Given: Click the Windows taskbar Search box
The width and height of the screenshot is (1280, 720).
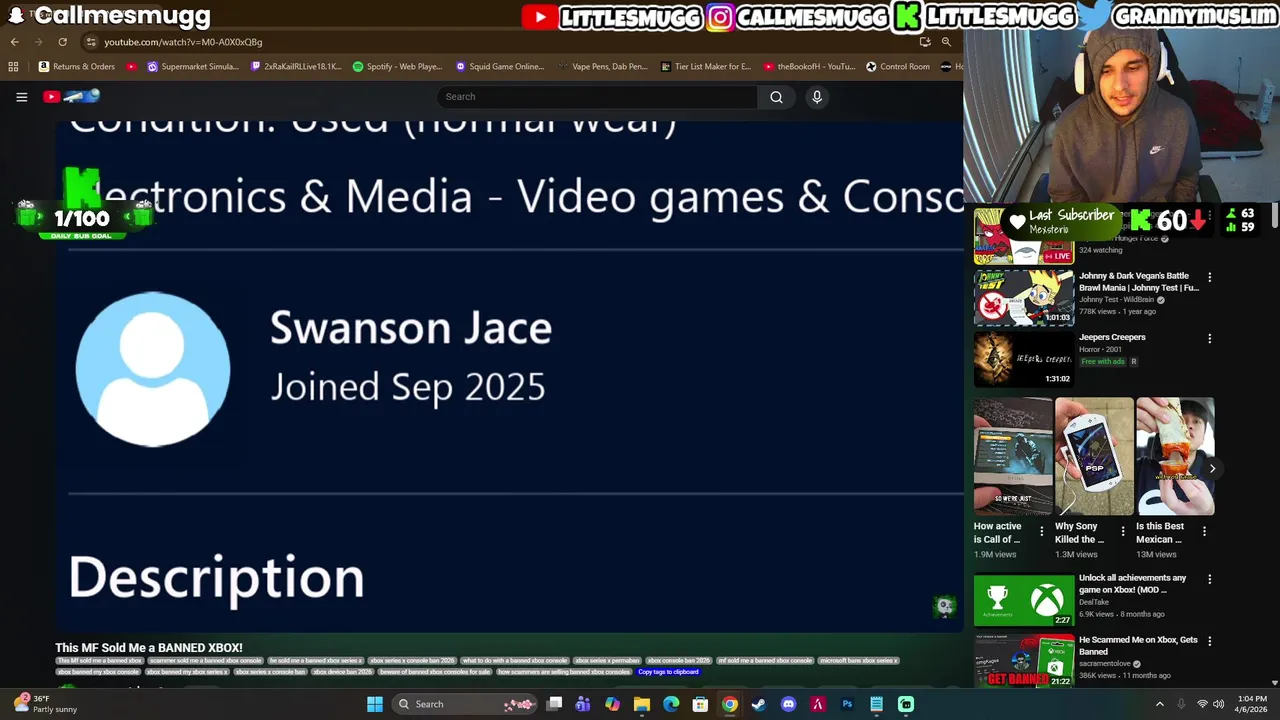Looking at the screenshot, I should (x=465, y=704).
